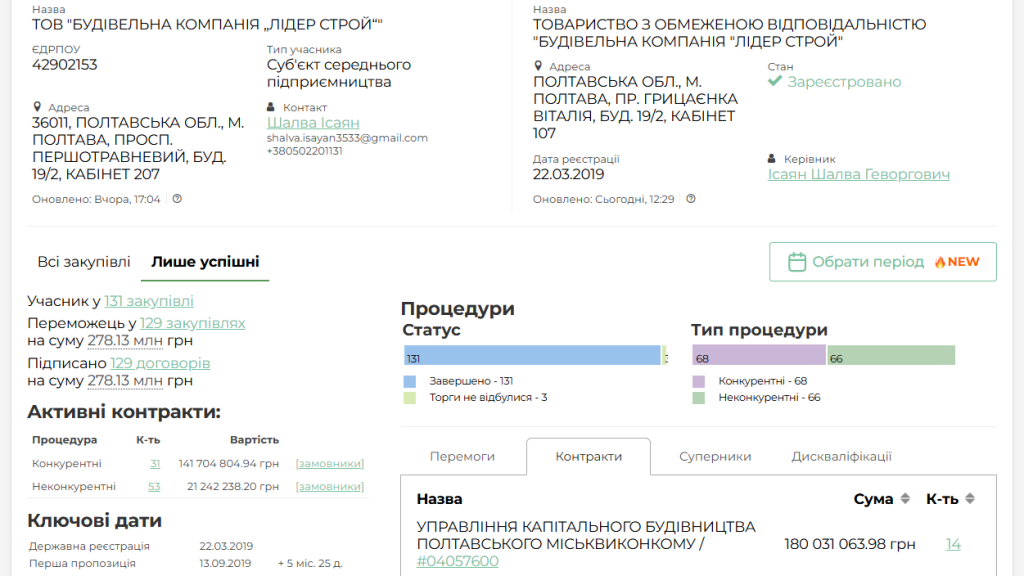Click the value '141 704 804.94 грн'
1024x576 pixels.
229,464
